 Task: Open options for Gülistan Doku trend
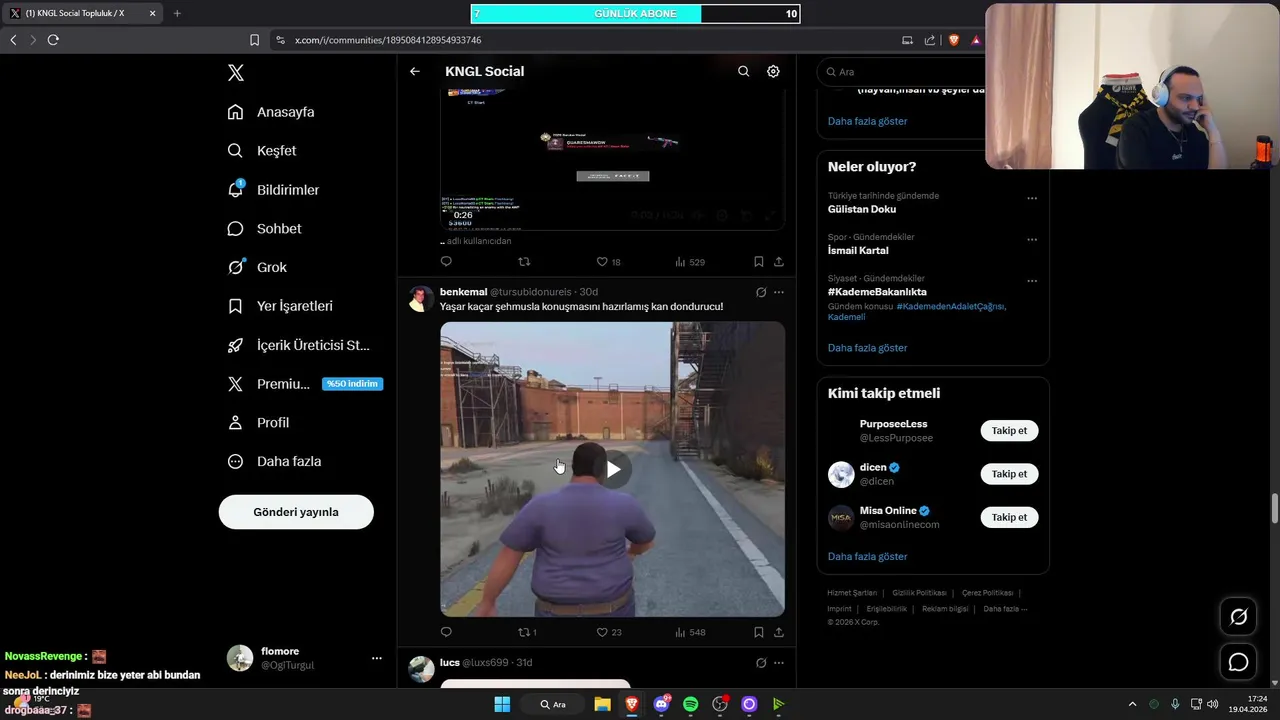[x=1032, y=198]
